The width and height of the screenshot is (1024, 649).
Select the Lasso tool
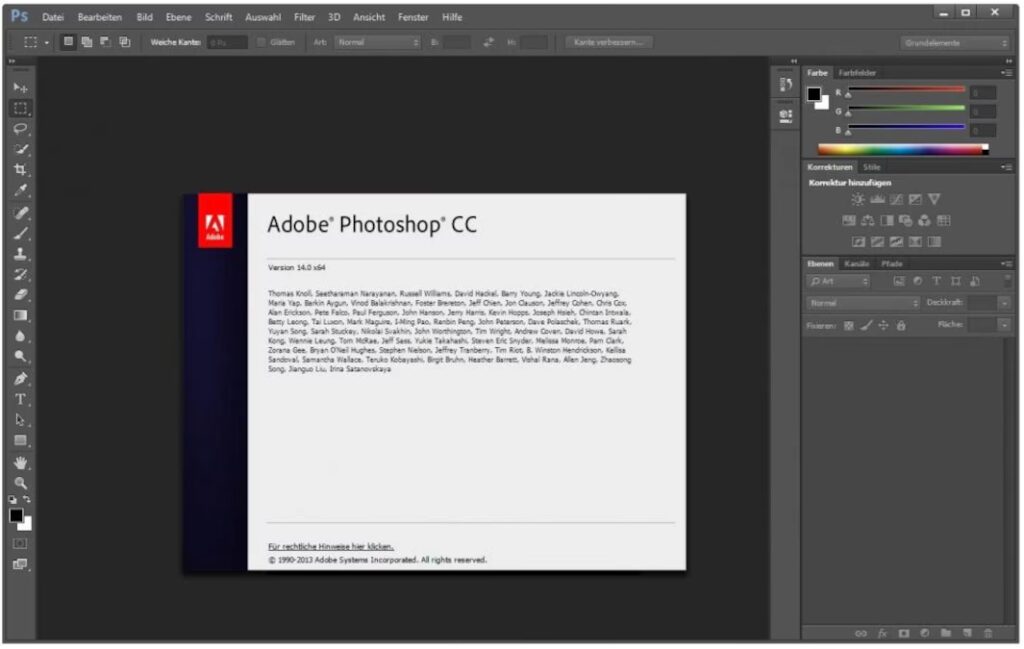pos(20,128)
